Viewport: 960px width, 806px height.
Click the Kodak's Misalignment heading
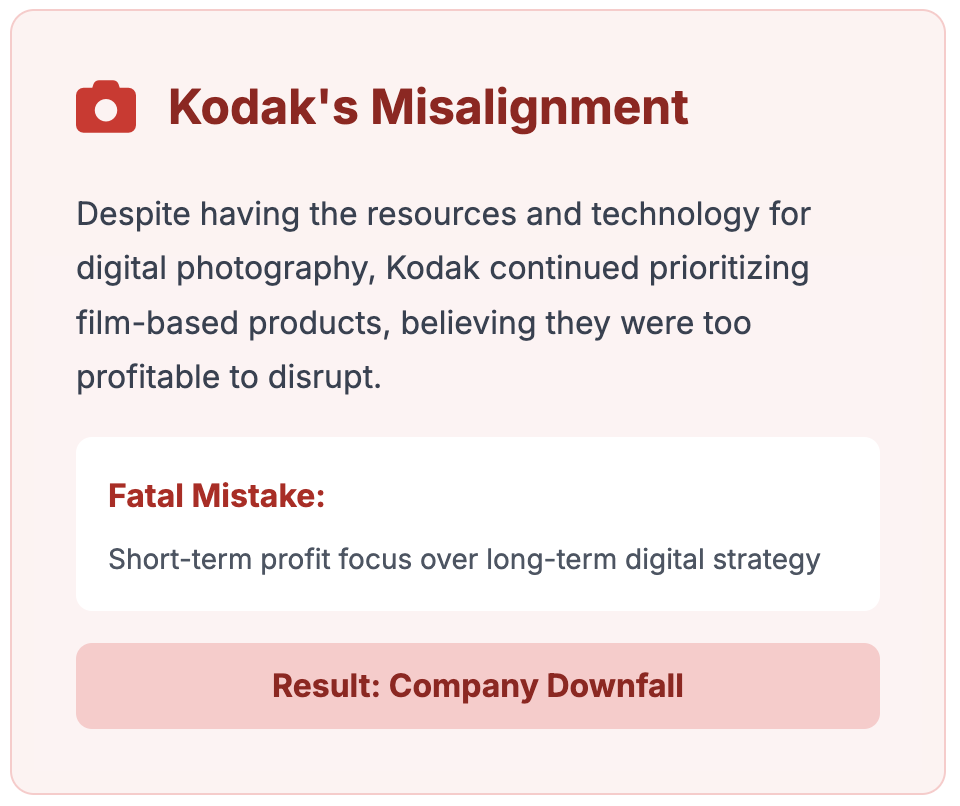pos(429,107)
